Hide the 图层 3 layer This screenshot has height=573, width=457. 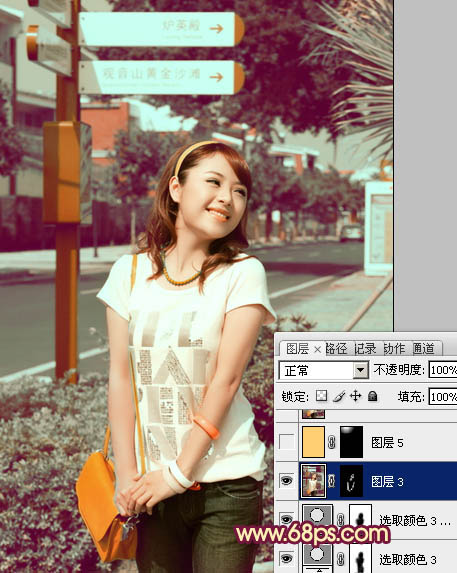pyautogui.click(x=286, y=481)
